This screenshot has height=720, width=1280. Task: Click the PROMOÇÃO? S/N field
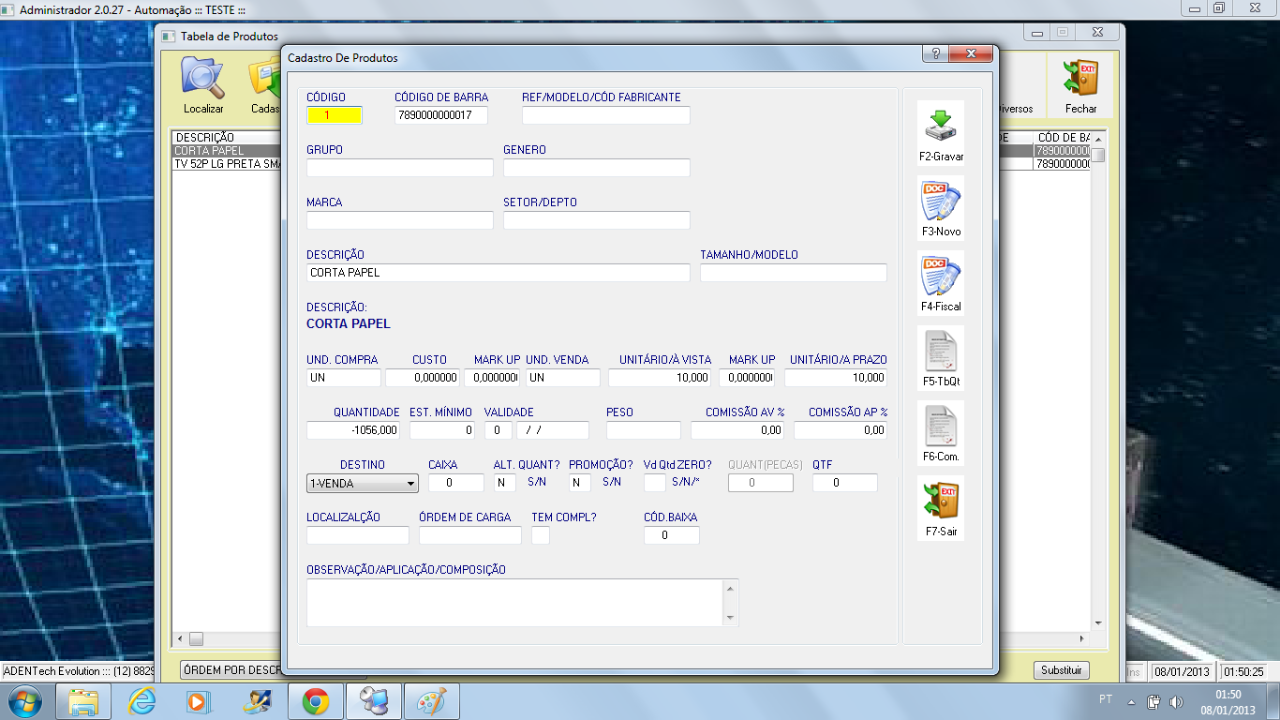(579, 483)
